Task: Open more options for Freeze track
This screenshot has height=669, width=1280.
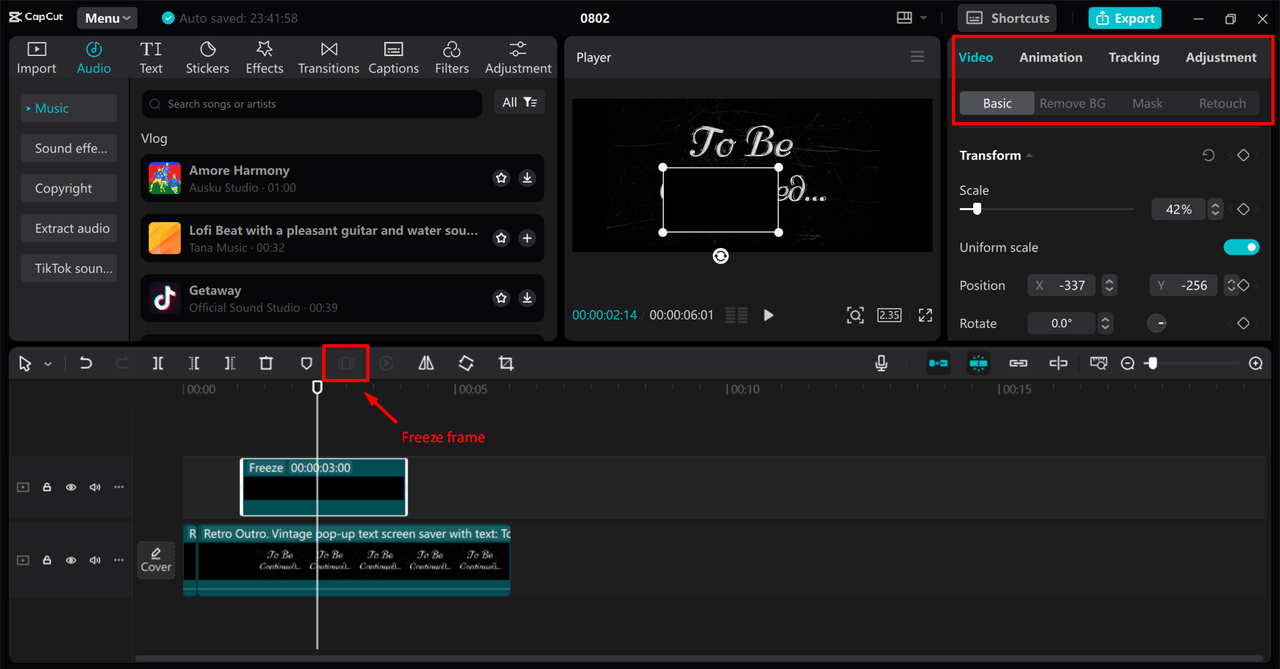Action: [119, 488]
